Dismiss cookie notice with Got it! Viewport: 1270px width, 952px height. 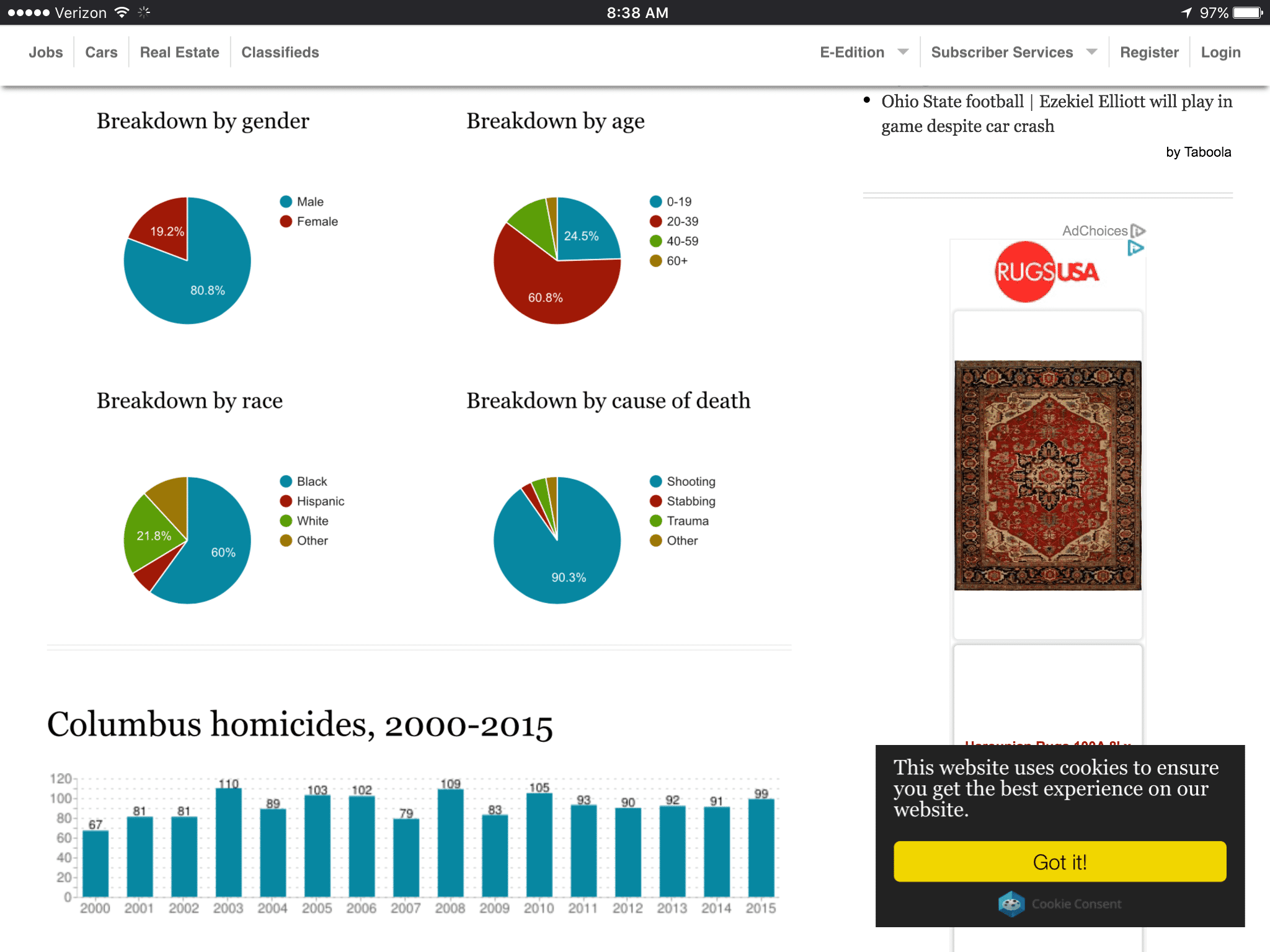pos(1060,862)
